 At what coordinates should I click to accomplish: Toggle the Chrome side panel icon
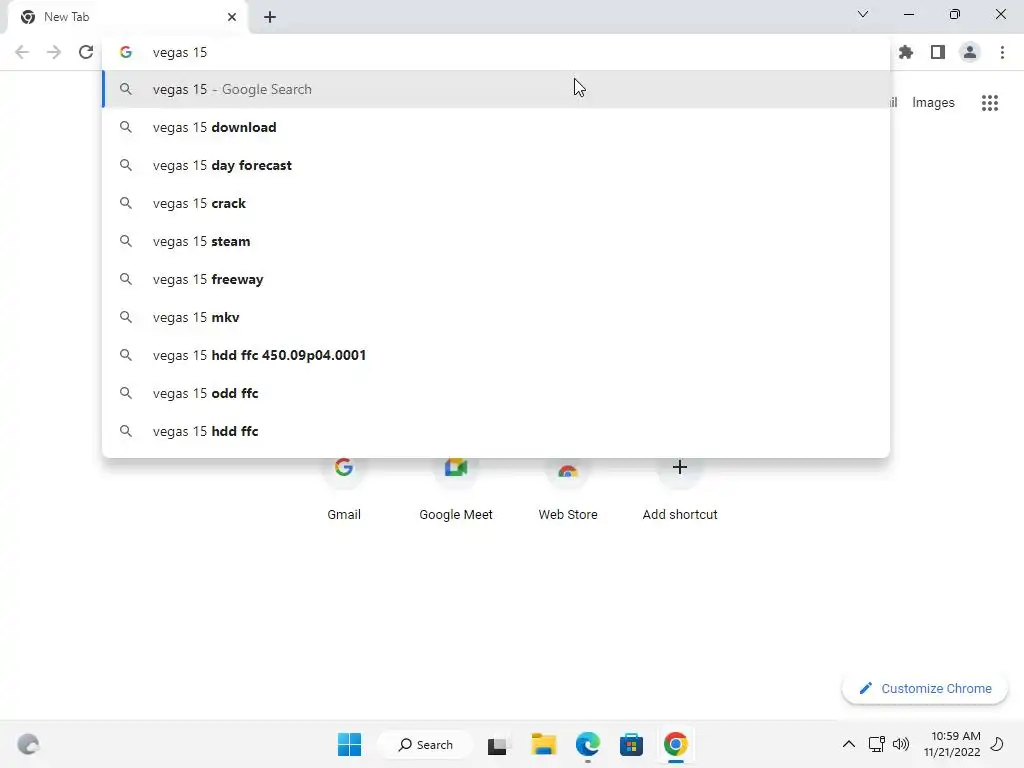[x=938, y=52]
